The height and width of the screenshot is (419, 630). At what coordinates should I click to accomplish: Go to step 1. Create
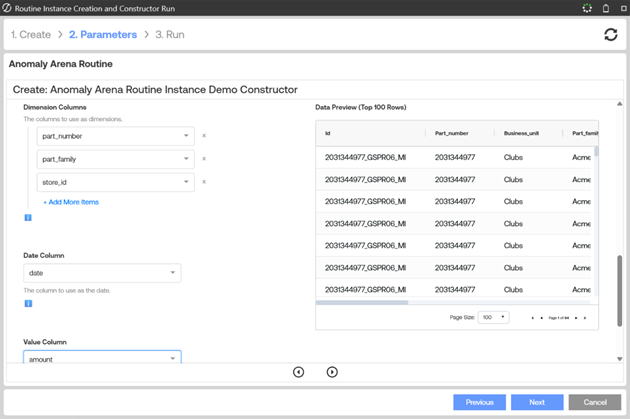coord(31,35)
